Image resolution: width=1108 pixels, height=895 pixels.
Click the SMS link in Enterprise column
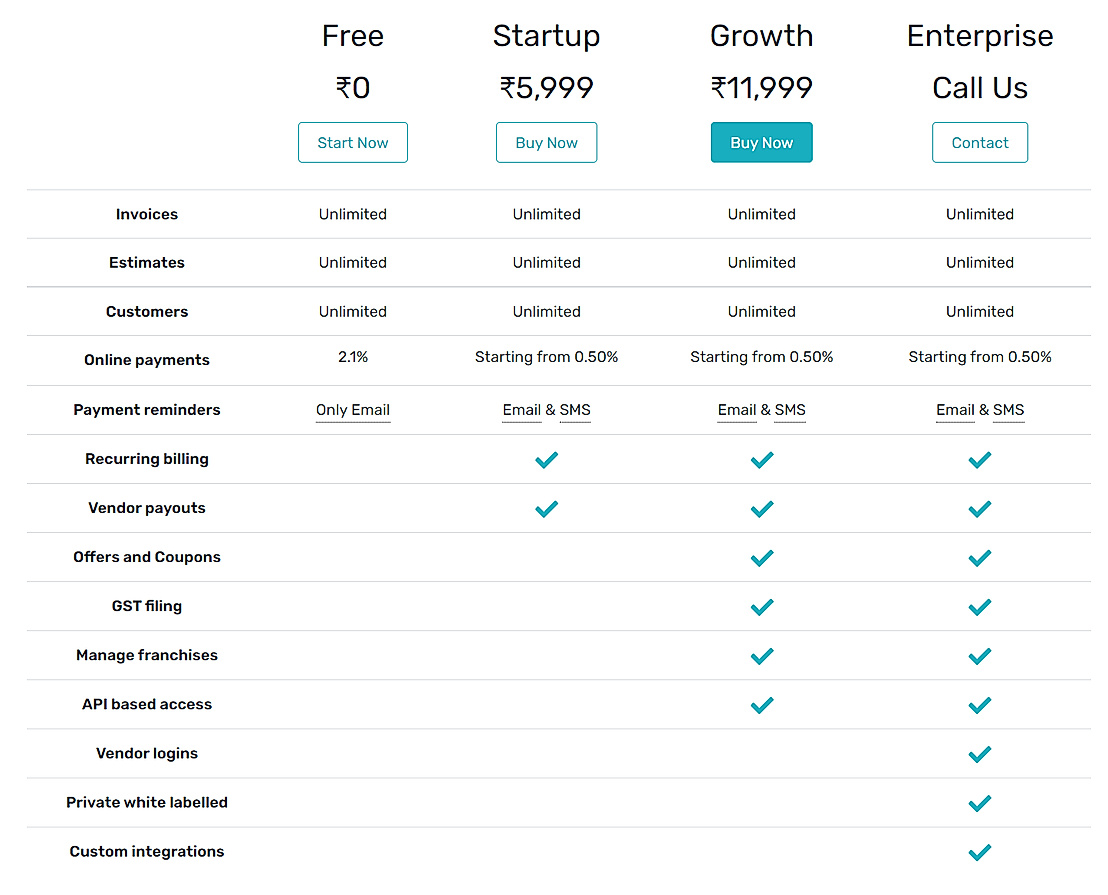[1008, 410]
